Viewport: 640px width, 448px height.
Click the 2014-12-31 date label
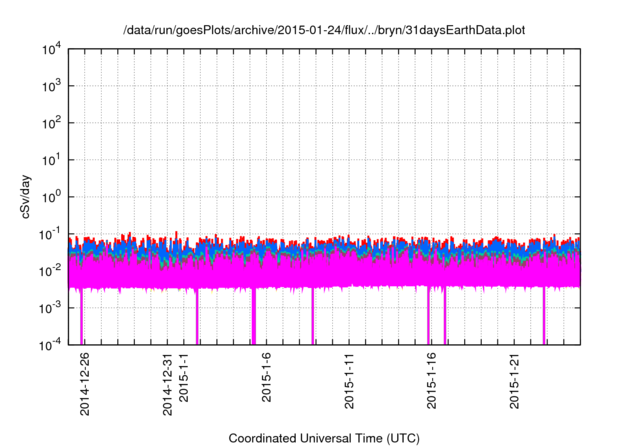click(167, 384)
